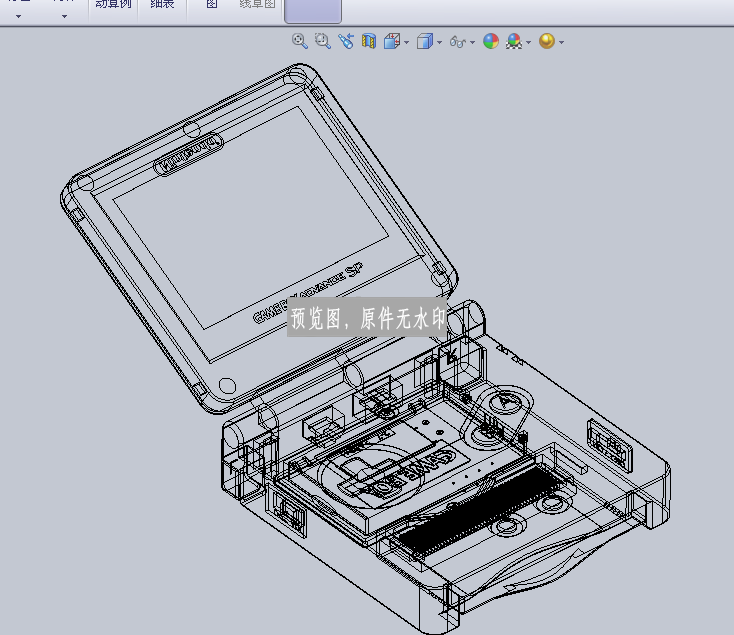Expand the Display Style dropdown arrow
This screenshot has width=734, height=635.
pyautogui.click(x=439, y=43)
